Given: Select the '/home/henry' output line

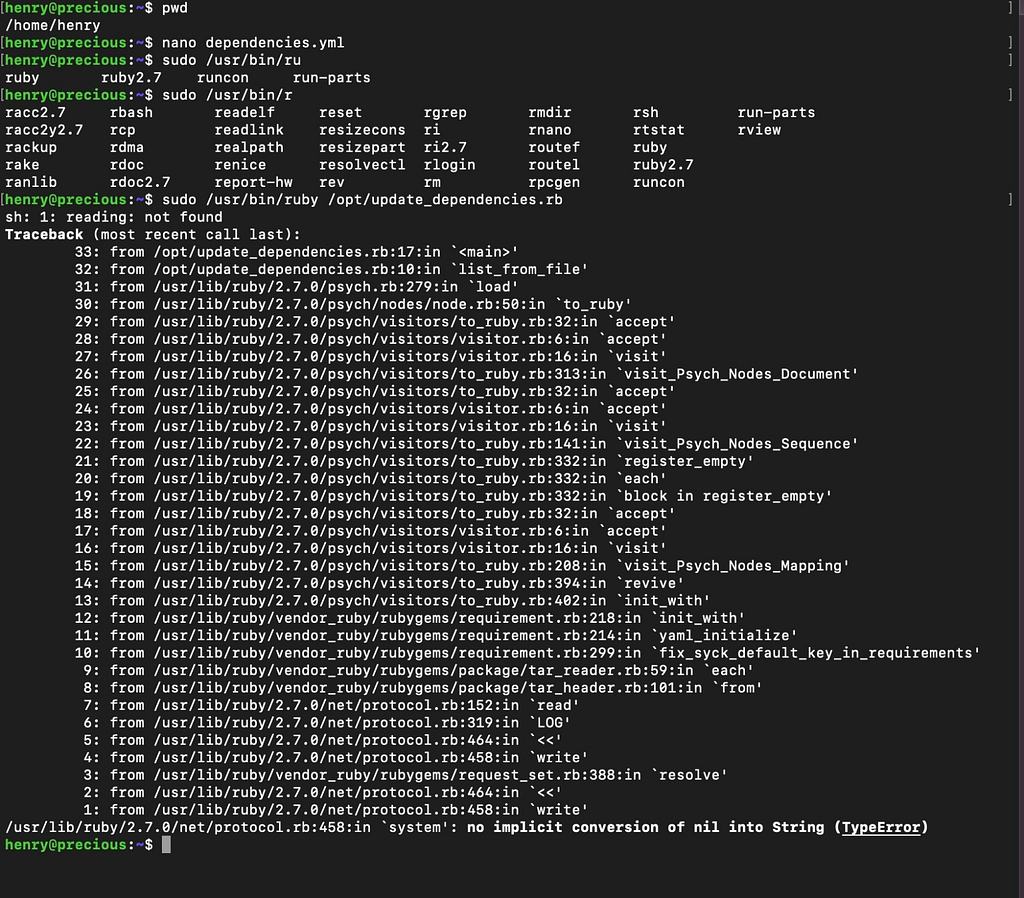Looking at the screenshot, I should click(x=52, y=25).
